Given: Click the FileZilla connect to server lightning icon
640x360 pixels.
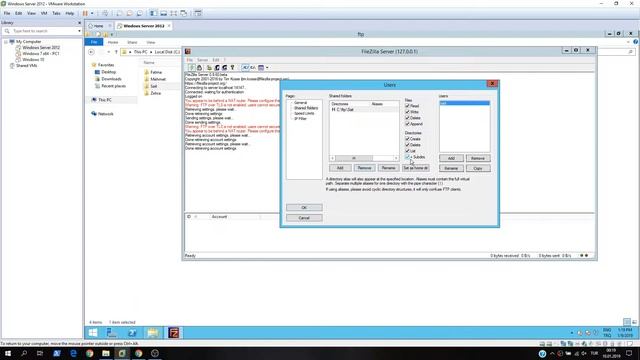Looking at the screenshot, I should pos(192,68).
